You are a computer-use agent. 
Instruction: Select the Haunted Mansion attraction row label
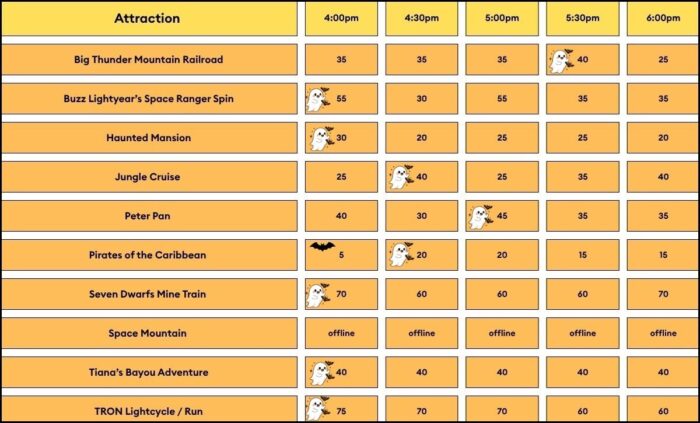[x=149, y=138]
